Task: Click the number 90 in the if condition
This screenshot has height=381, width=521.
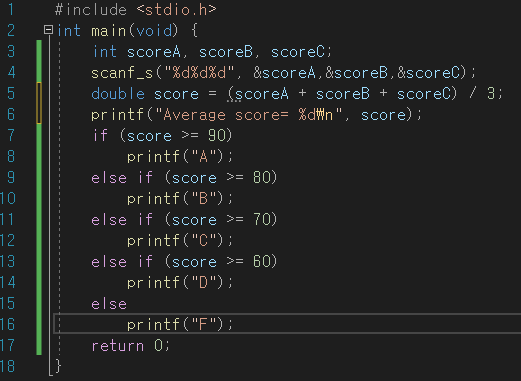Action: 216,136
